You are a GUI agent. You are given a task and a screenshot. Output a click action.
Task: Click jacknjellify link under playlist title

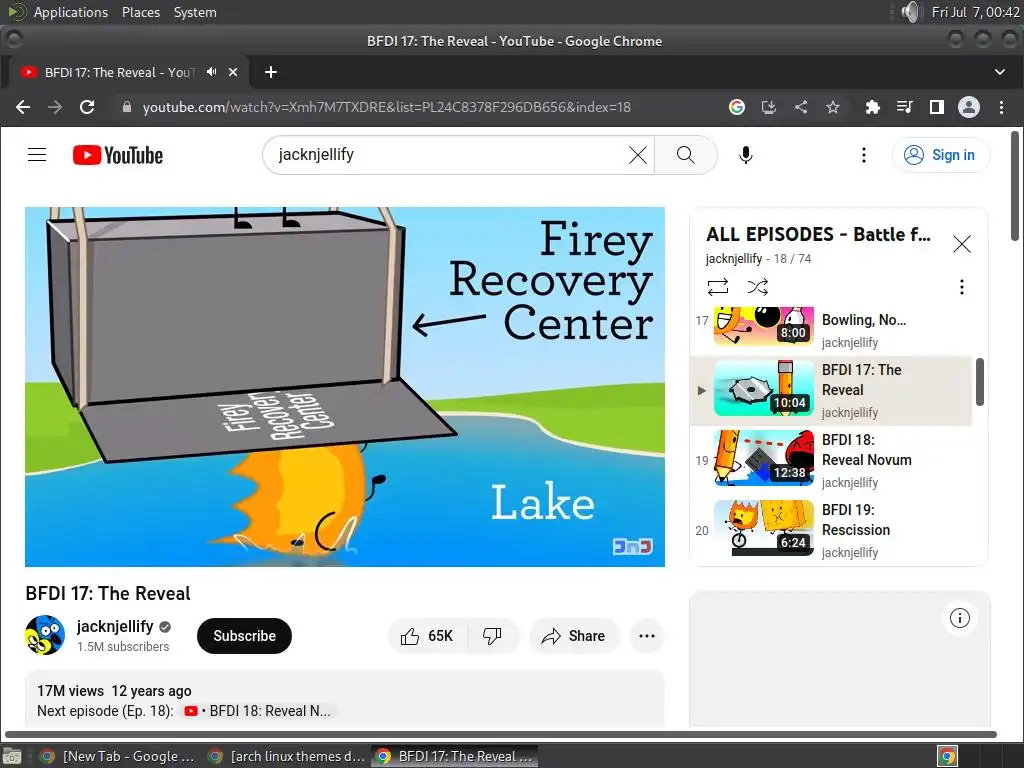pyautogui.click(x=733, y=259)
